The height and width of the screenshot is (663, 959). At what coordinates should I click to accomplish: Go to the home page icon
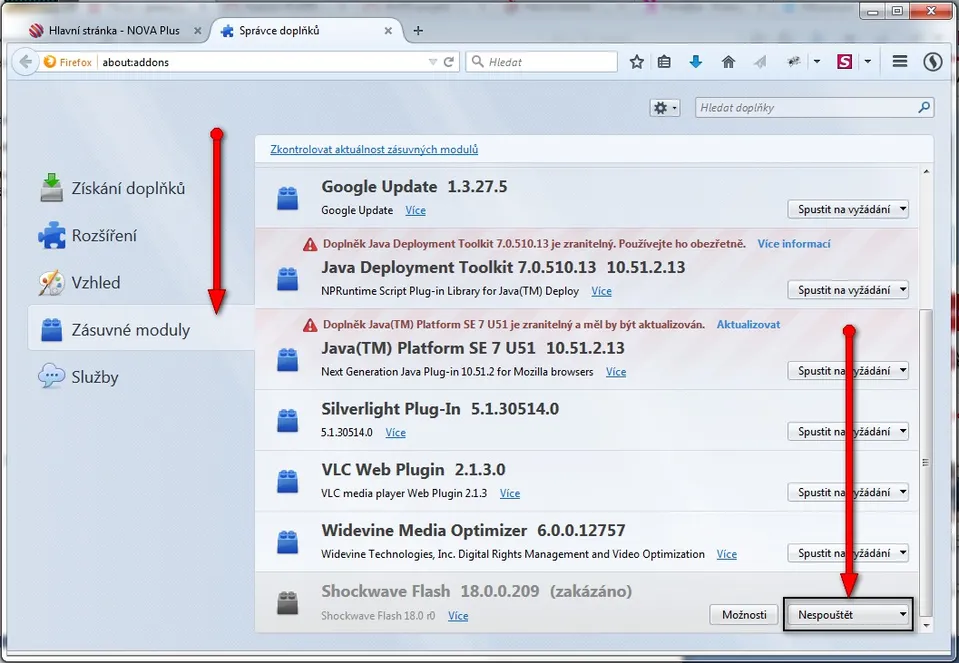click(x=728, y=62)
